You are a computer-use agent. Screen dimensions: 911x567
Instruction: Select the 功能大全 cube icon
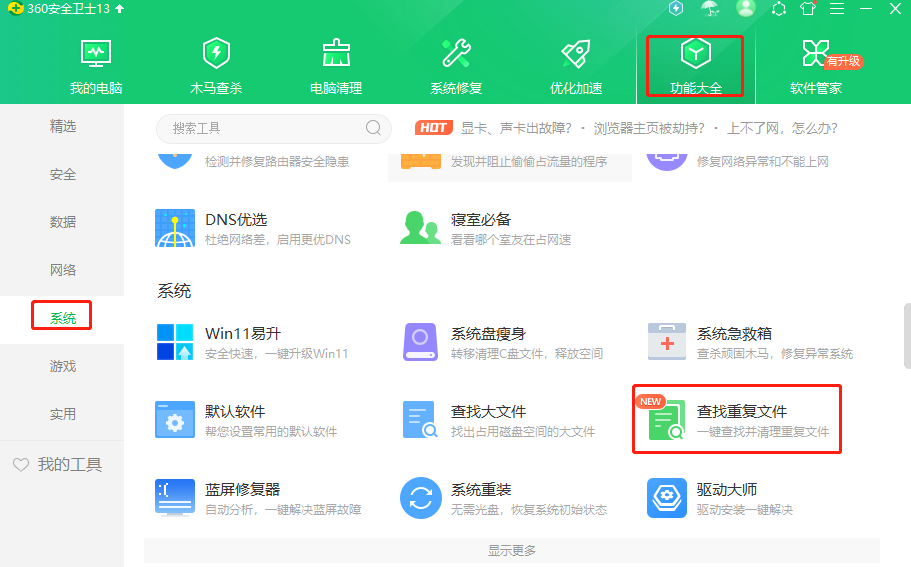pyautogui.click(x=695, y=53)
